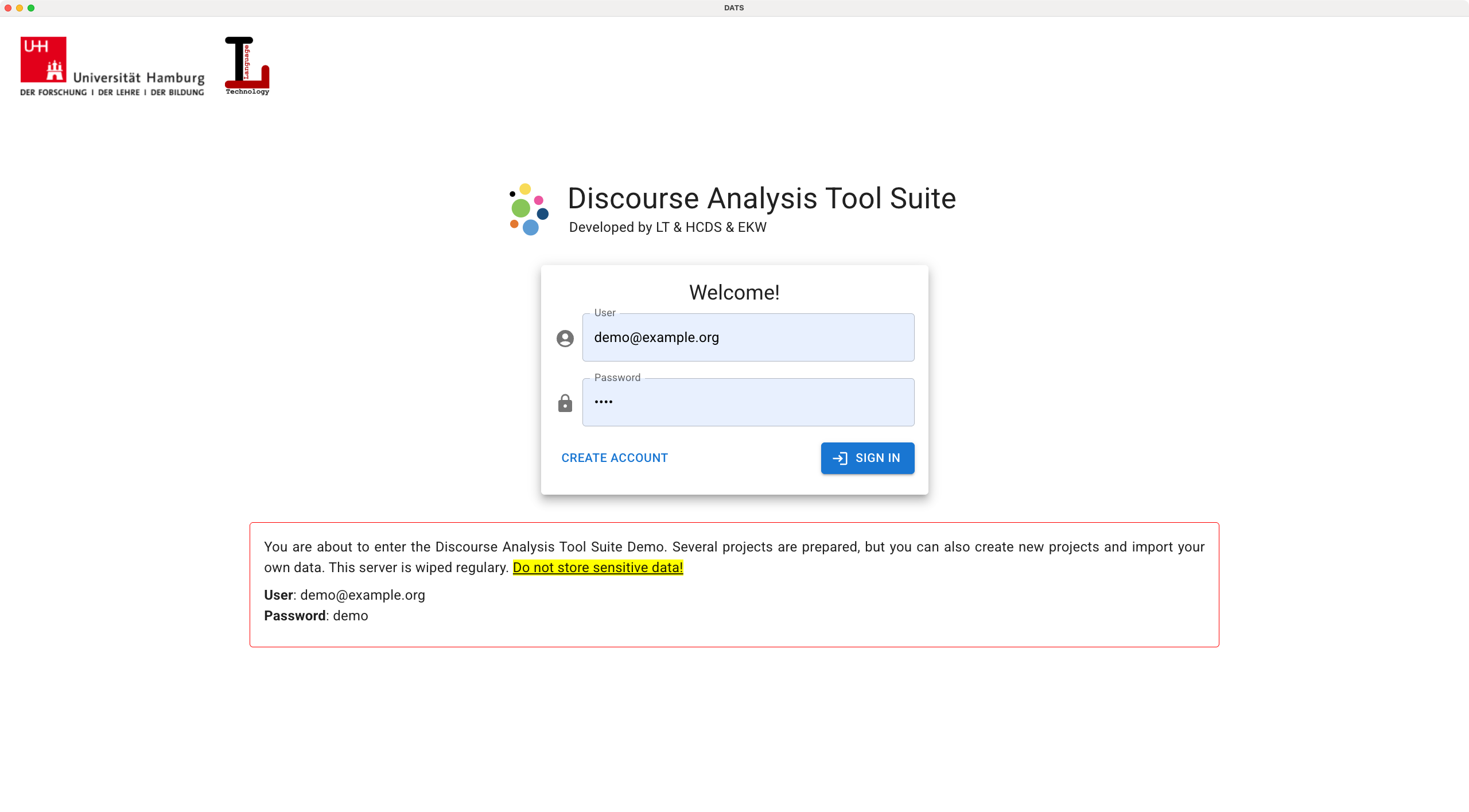The height and width of the screenshot is (812, 1469).
Task: Click the demo user email text in notice
Action: [x=363, y=595]
